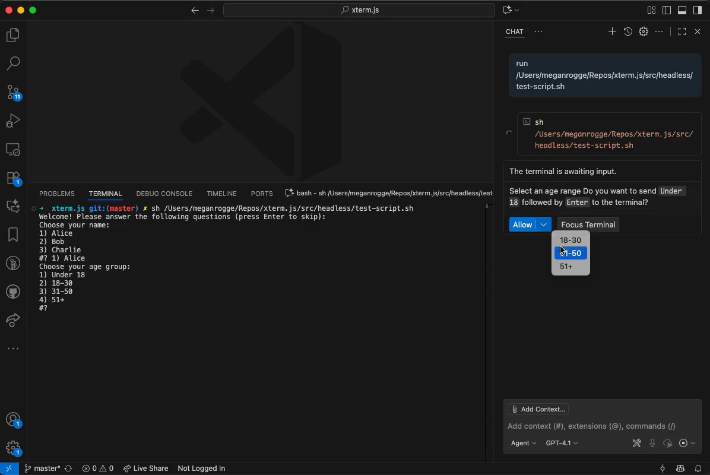Image resolution: width=710 pixels, height=475 pixels.
Task: Click the '3) Charlie' line in terminal
Action: (60, 249)
